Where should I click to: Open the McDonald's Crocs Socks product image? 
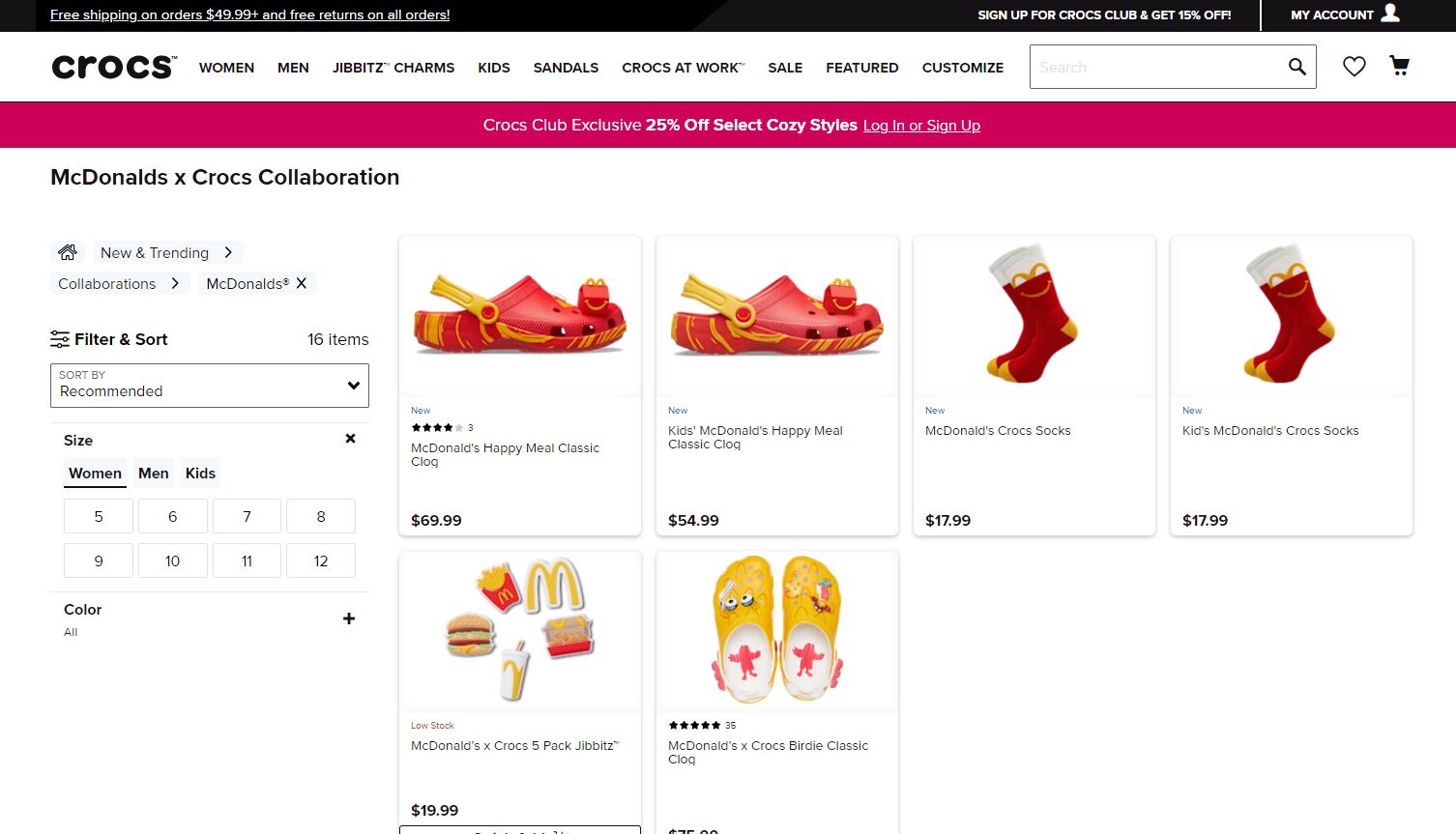(1034, 315)
